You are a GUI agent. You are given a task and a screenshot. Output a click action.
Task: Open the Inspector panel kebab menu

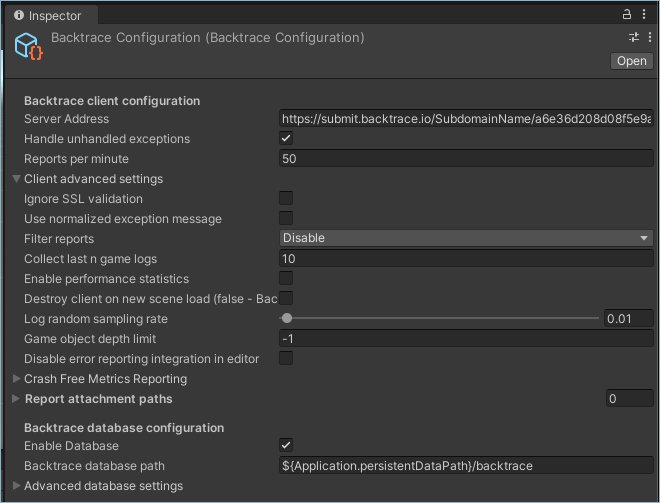pyautogui.click(x=646, y=14)
